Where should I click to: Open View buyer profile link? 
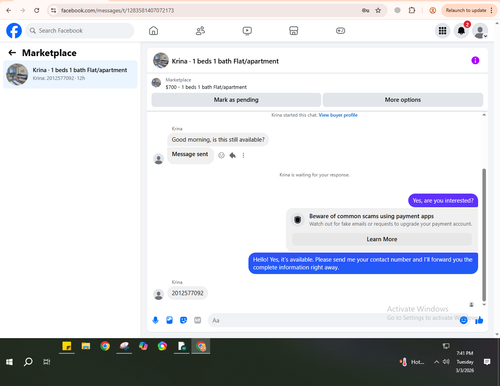338,115
